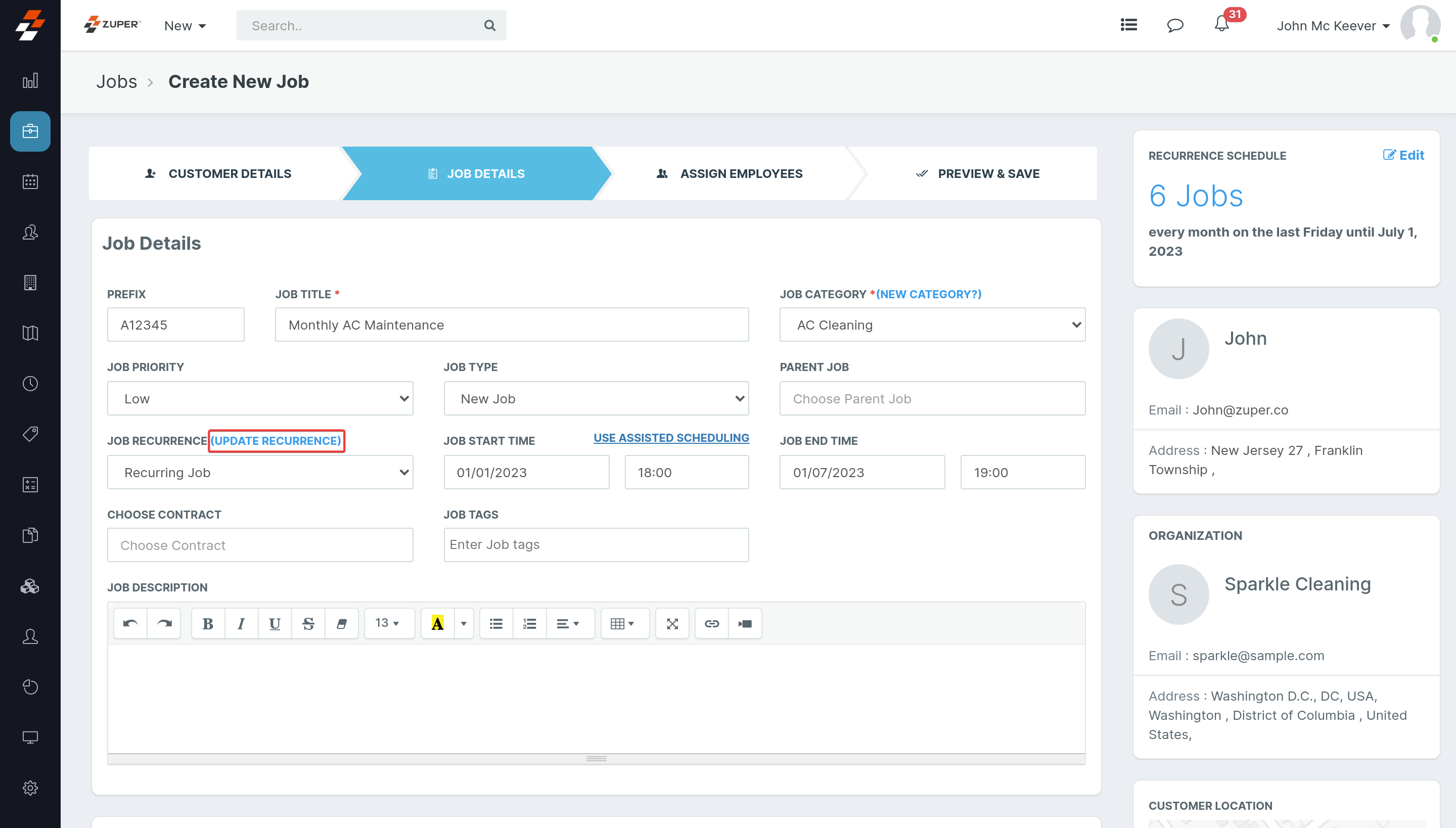Toggle fullscreen mode in description editor
Viewport: 1456px width, 828px height.
tap(672, 624)
